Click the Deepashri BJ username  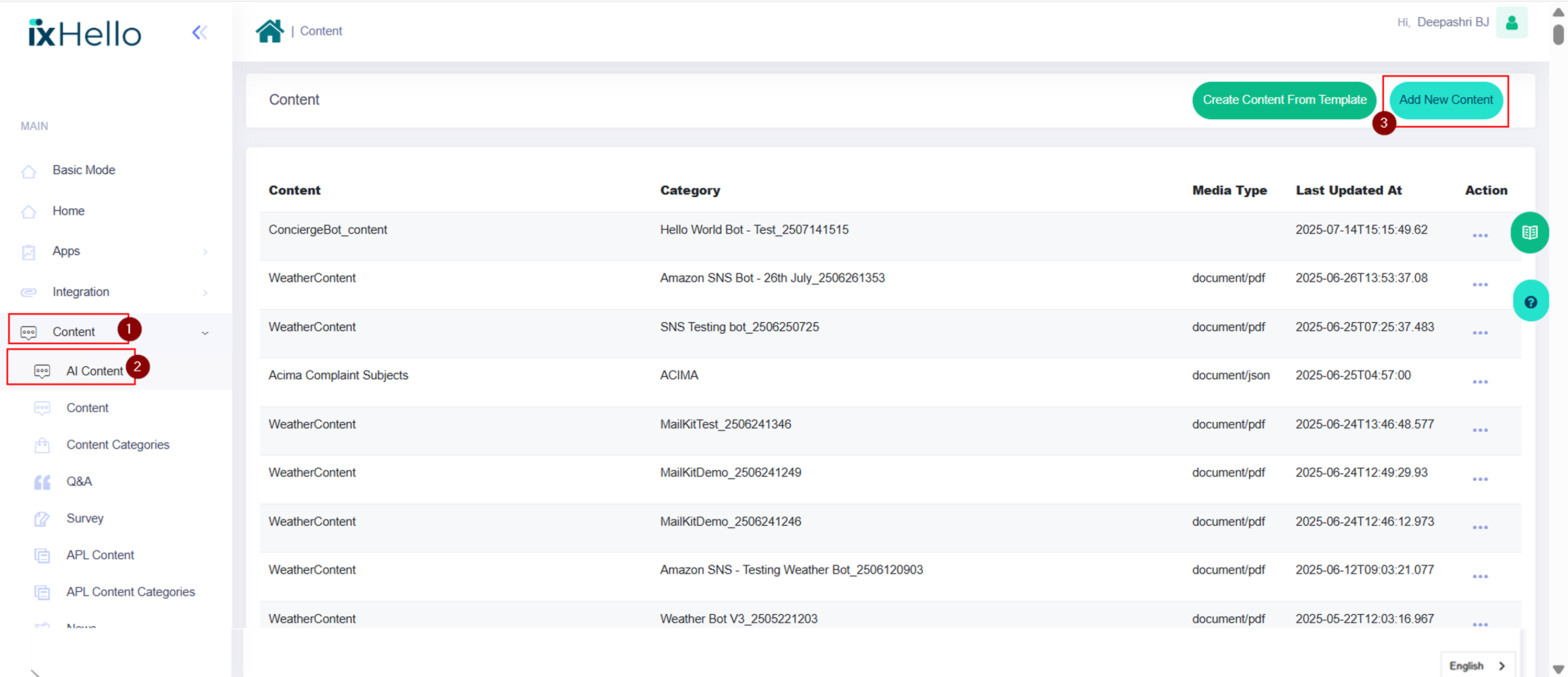click(x=1452, y=22)
